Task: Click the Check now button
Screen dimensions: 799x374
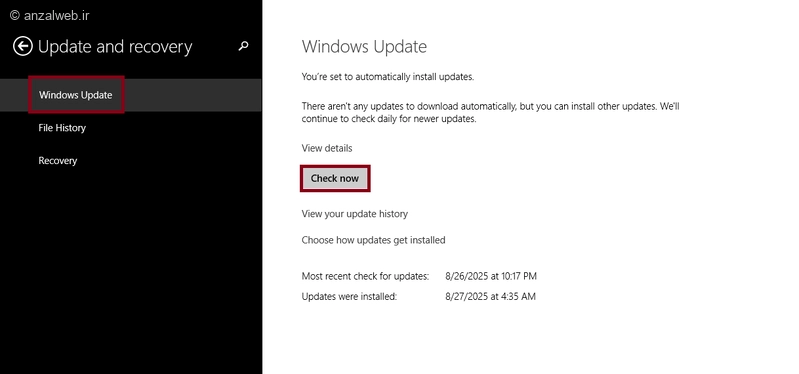Action: point(335,178)
